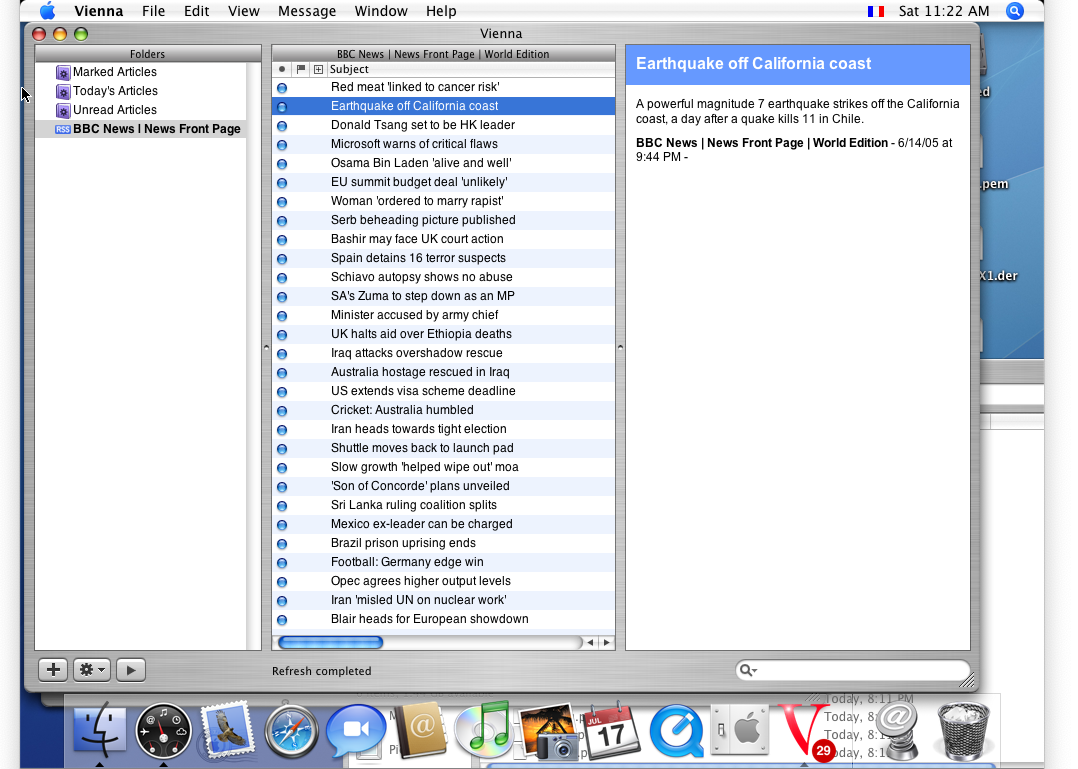
Task: Toggle unread dot for 'Osama Bin Laden alive and well'
Action: tap(282, 164)
